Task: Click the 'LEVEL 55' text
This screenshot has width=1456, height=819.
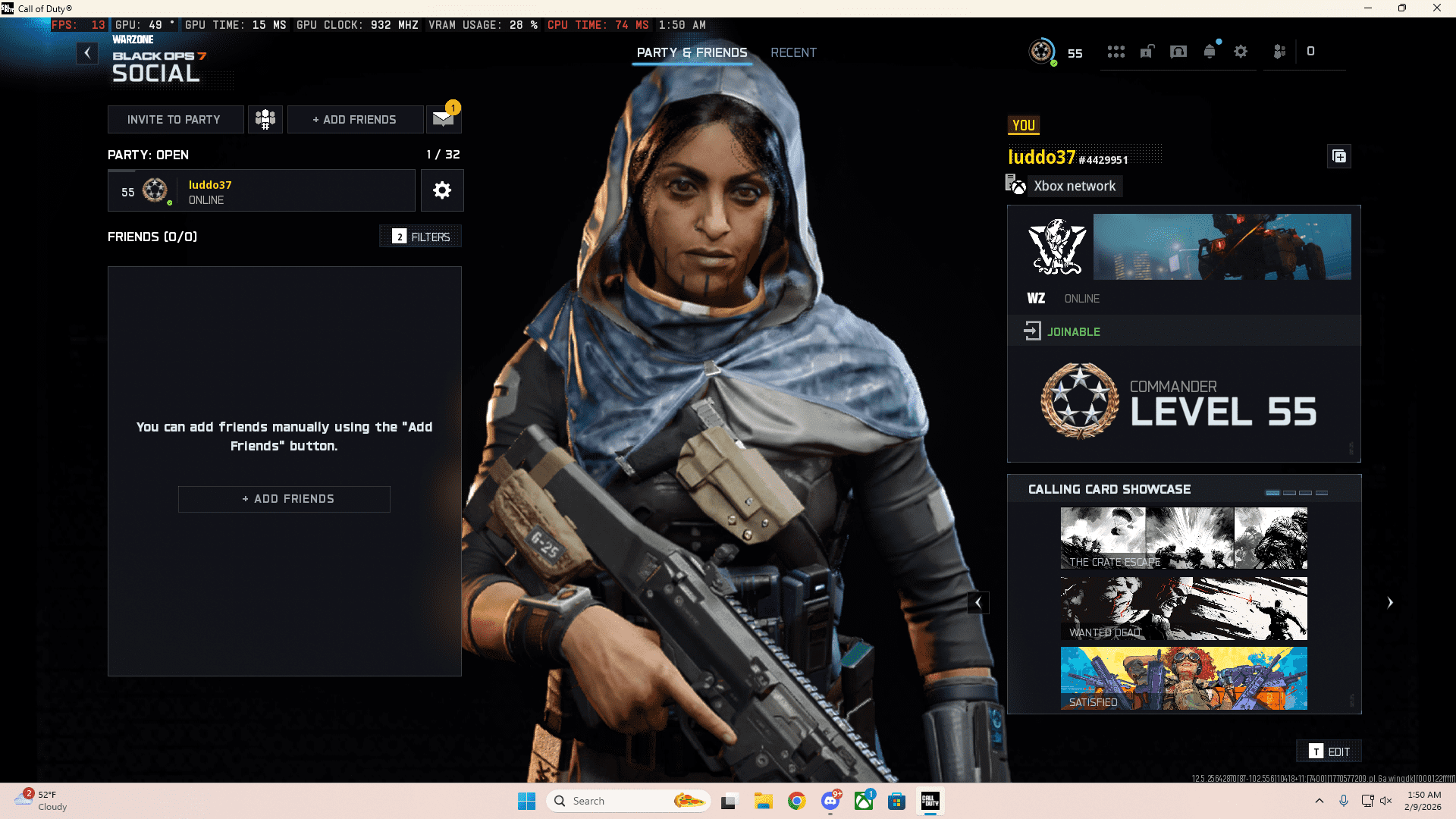Action: pyautogui.click(x=1223, y=412)
